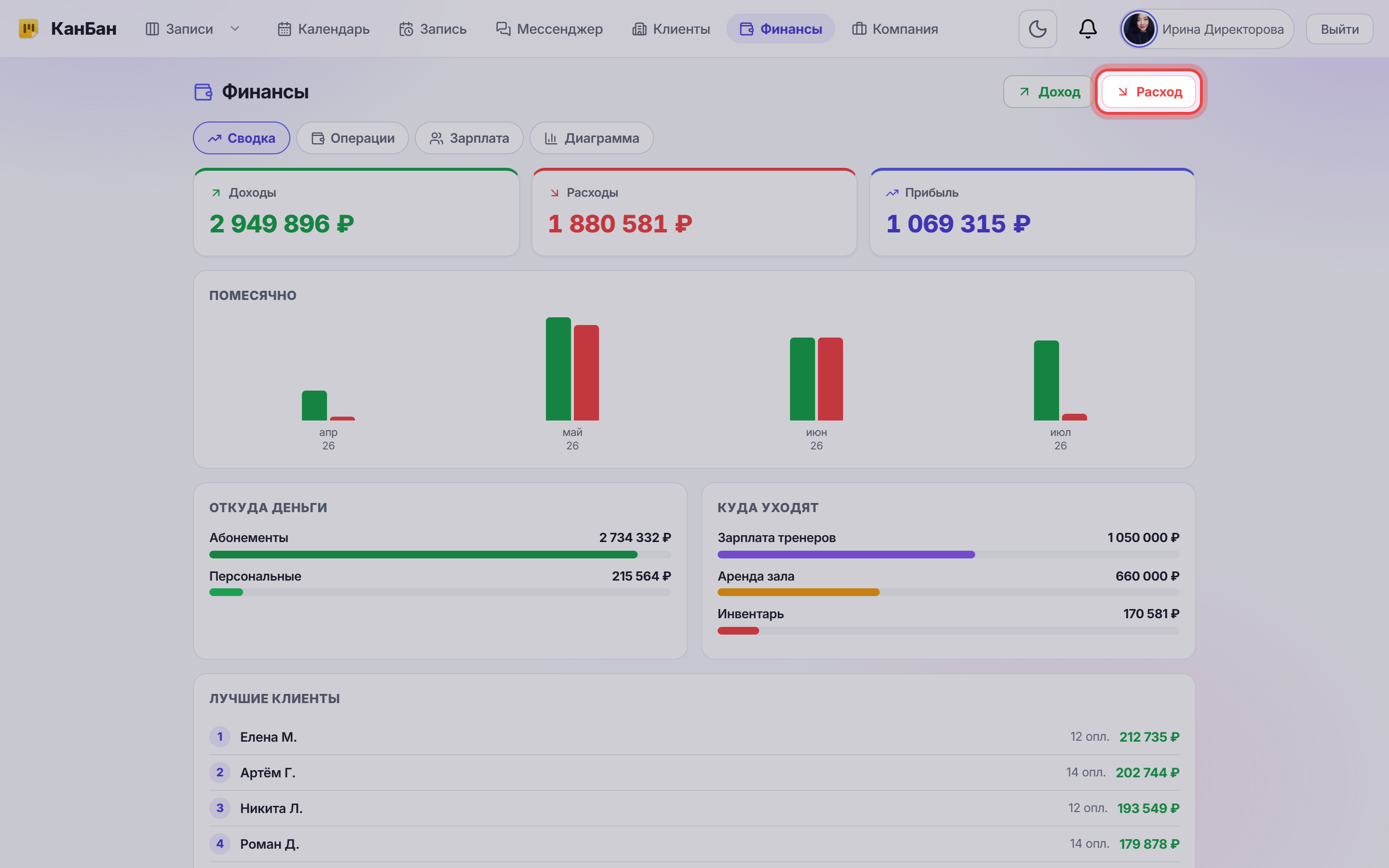Click the Выйти button
The image size is (1389, 868).
tap(1340, 29)
